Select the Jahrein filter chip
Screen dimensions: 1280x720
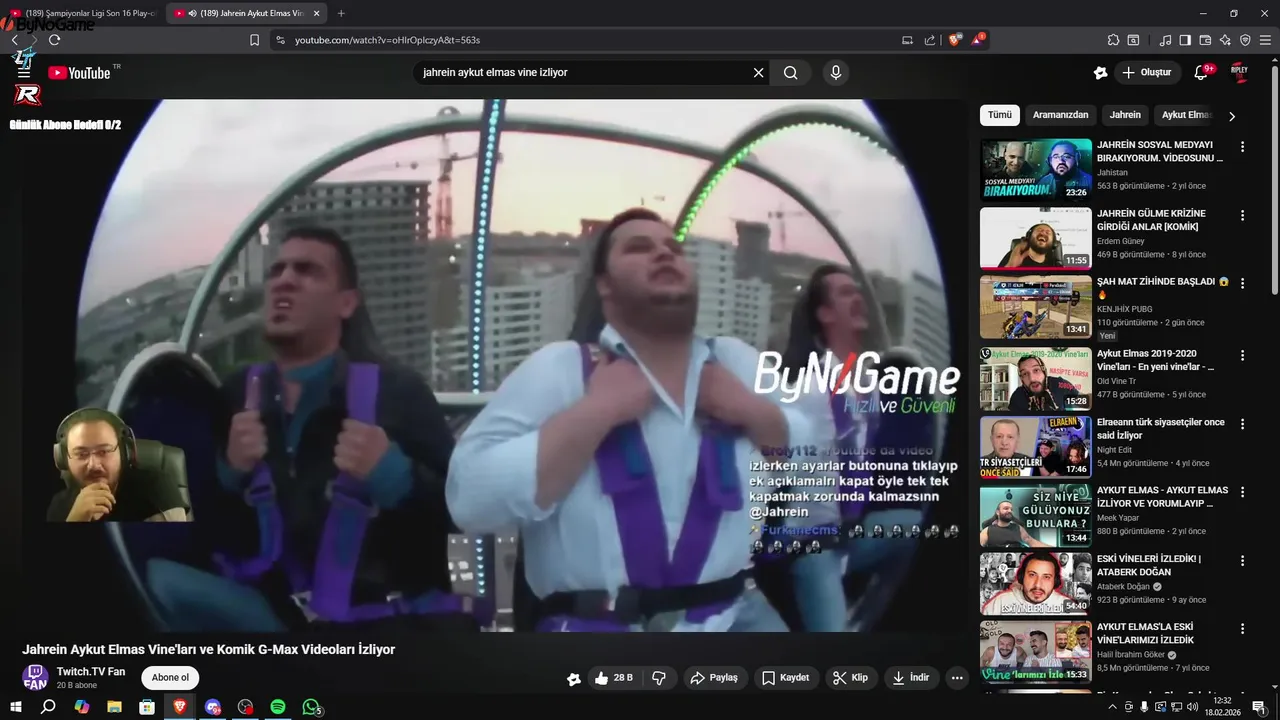[1125, 115]
